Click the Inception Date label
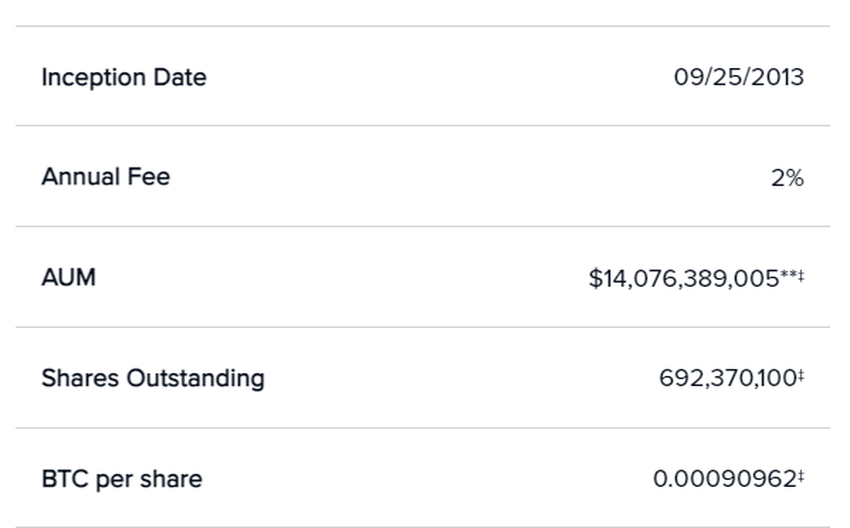The image size is (850, 528). (124, 77)
